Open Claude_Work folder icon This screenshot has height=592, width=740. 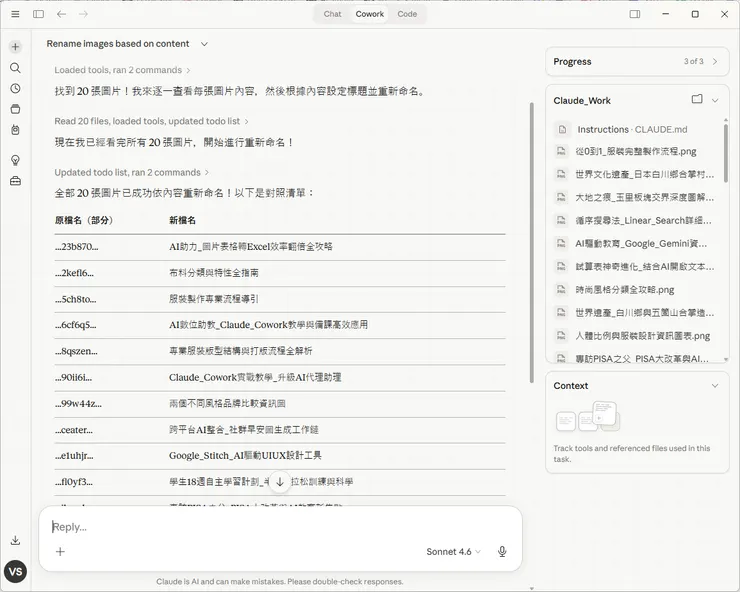697,99
